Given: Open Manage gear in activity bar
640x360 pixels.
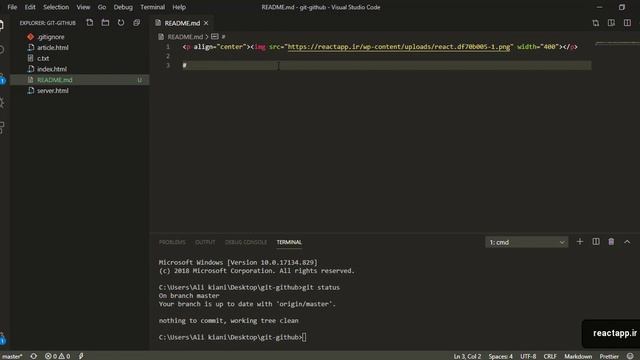Looking at the screenshot, I should (2, 338).
